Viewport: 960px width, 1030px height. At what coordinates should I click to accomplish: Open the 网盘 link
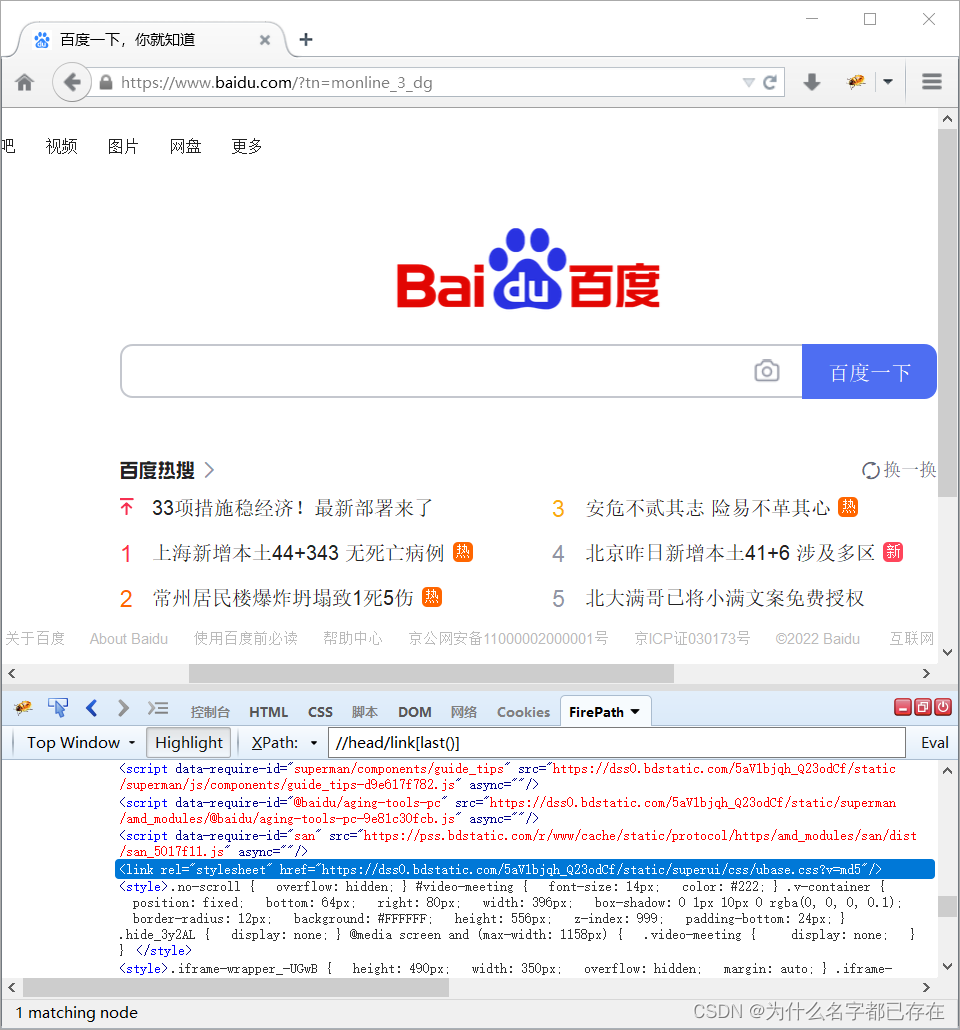coord(185,146)
